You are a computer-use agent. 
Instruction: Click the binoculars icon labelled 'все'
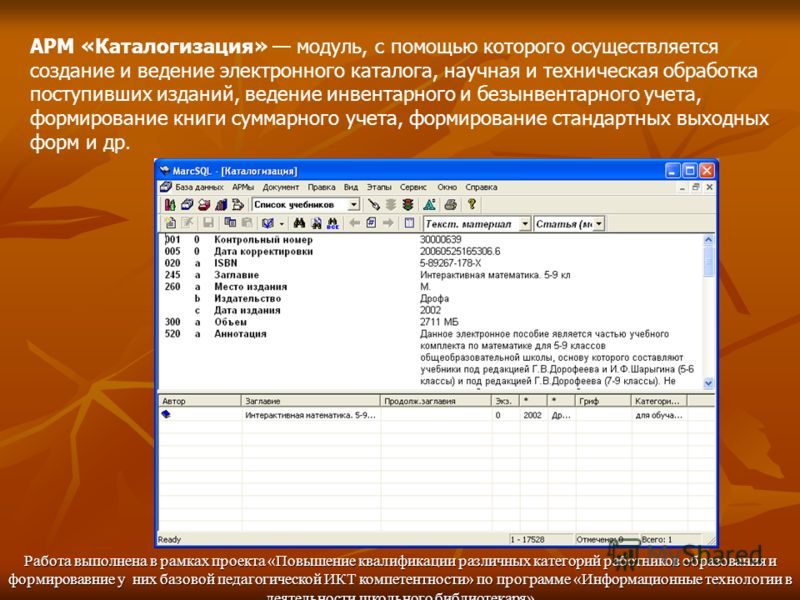(333, 223)
